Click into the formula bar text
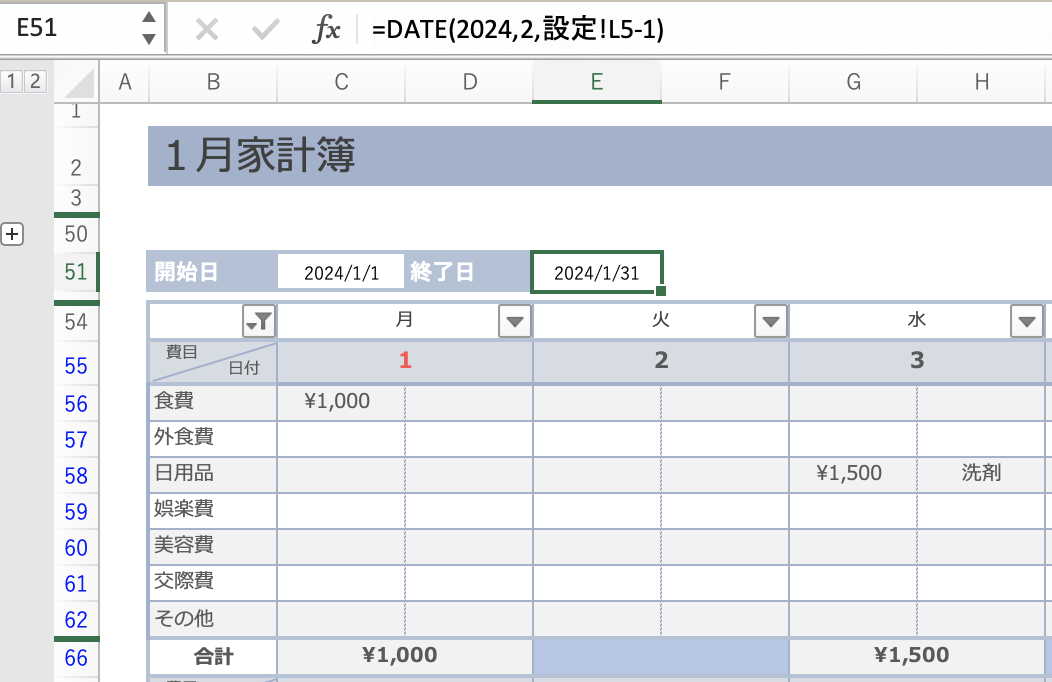 [x=700, y=30]
